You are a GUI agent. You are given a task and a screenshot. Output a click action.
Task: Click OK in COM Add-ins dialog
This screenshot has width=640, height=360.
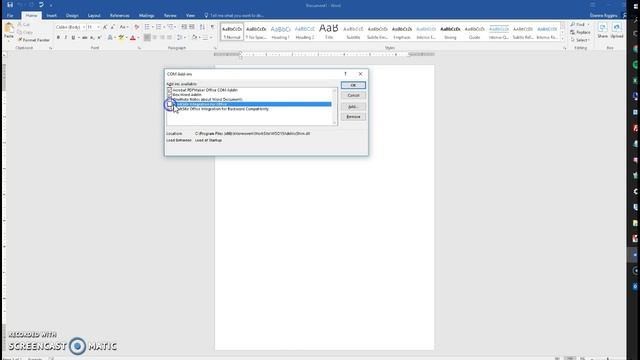click(x=353, y=85)
